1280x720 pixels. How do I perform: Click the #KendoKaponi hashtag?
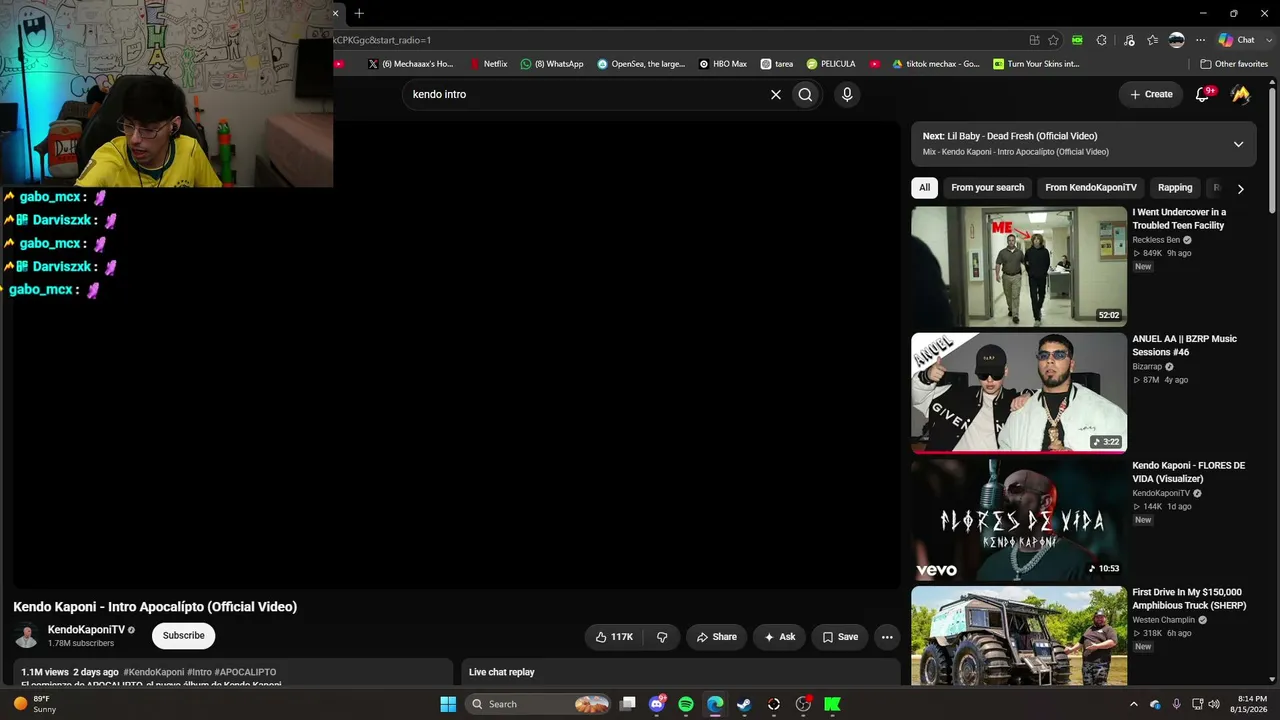[x=154, y=672]
